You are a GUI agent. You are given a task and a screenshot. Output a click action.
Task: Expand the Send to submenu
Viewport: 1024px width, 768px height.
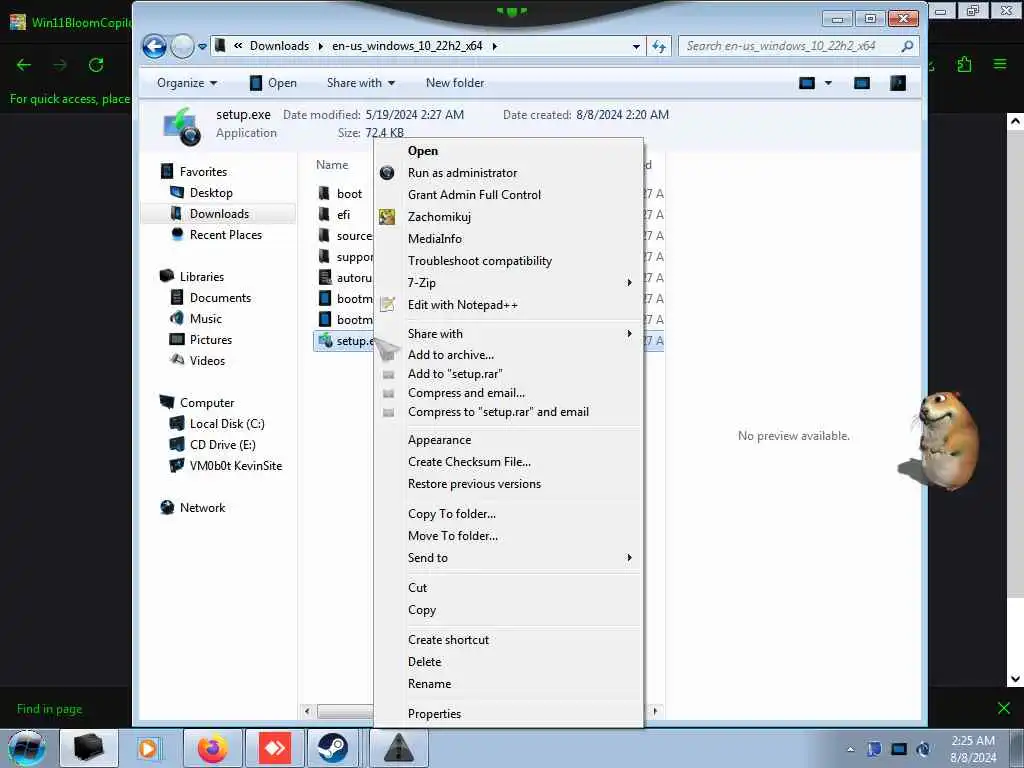coord(508,558)
